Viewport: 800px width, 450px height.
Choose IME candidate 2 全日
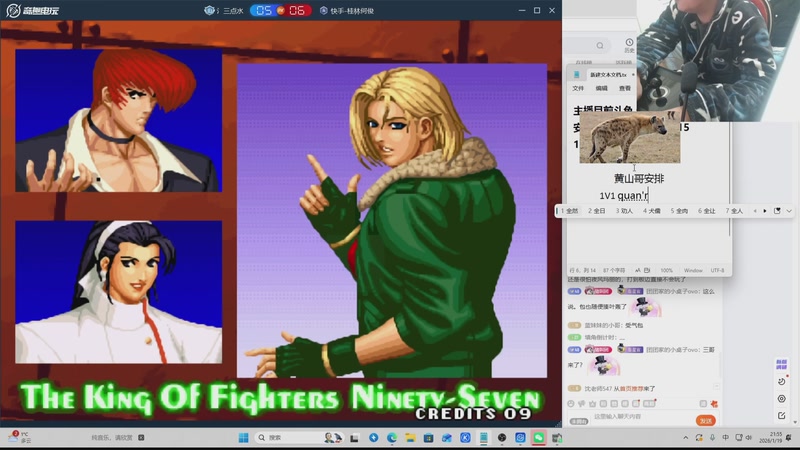(x=596, y=211)
